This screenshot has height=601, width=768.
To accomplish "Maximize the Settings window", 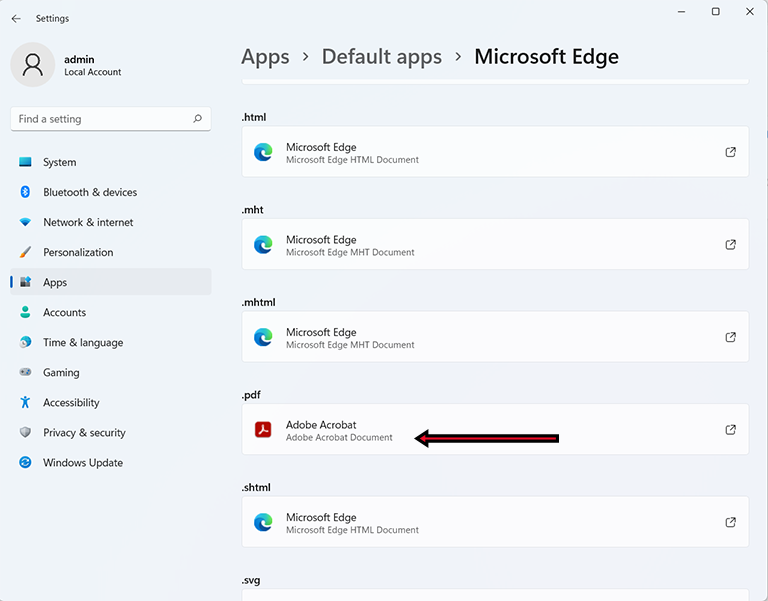I will (716, 11).
